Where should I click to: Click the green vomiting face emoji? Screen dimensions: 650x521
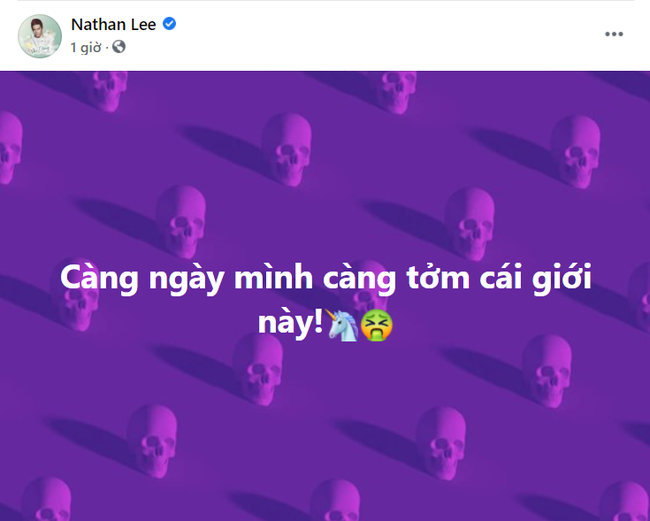(376, 325)
